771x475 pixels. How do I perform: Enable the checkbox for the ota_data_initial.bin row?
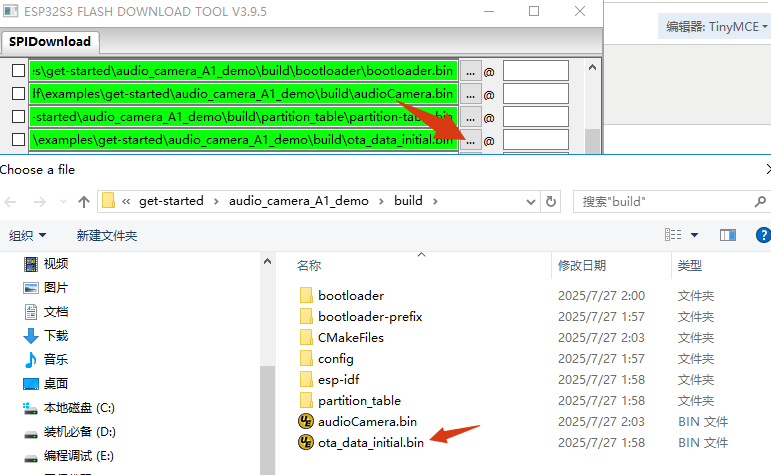(18, 140)
